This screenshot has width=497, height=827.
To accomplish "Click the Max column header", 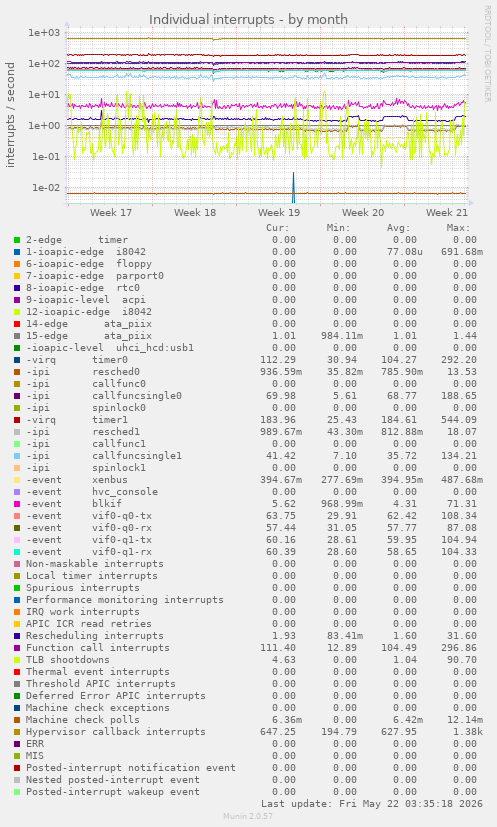I will pyautogui.click(x=457, y=228).
